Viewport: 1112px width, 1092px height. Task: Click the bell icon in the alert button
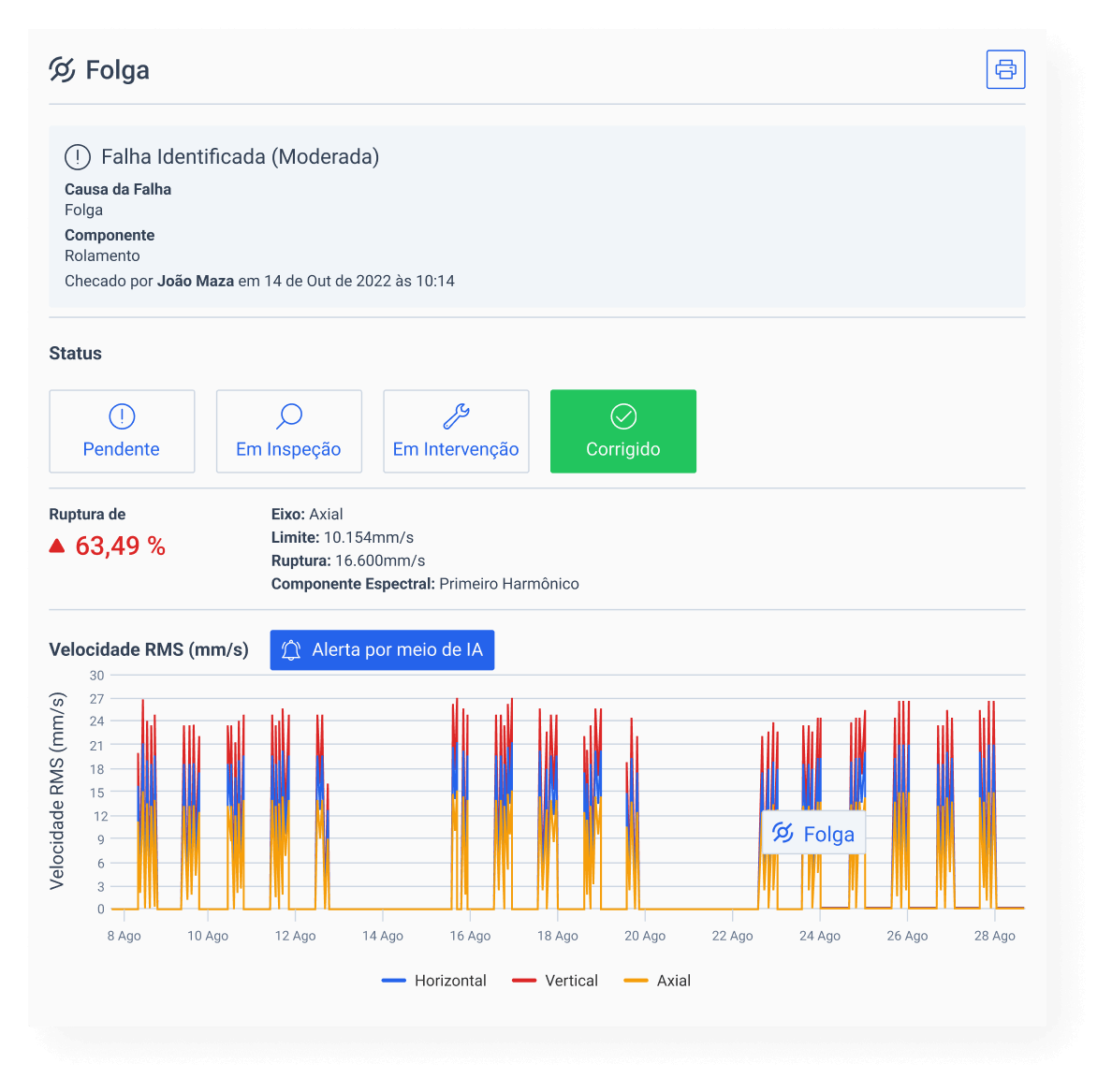291,650
